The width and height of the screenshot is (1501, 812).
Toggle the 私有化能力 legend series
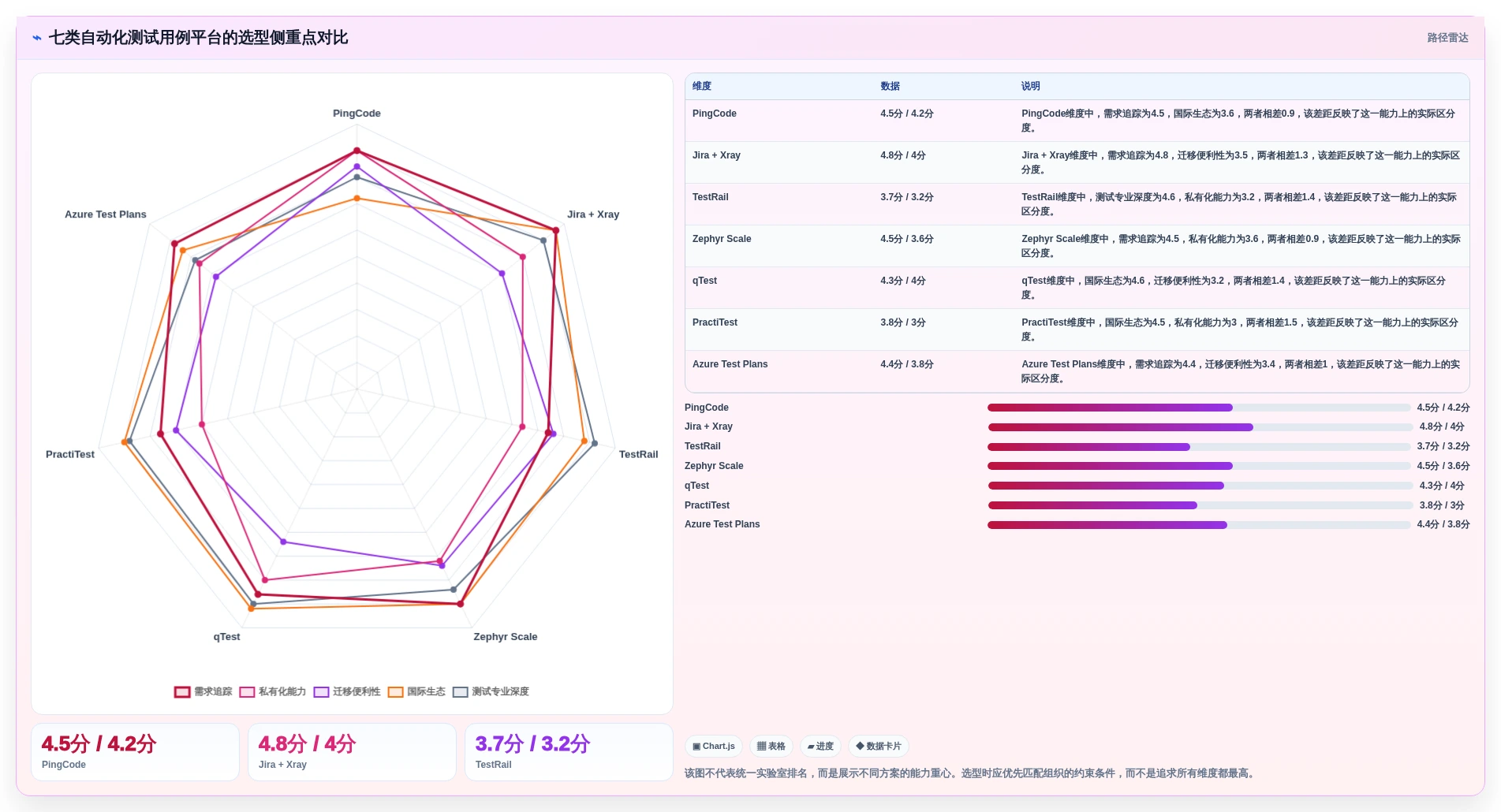273,691
